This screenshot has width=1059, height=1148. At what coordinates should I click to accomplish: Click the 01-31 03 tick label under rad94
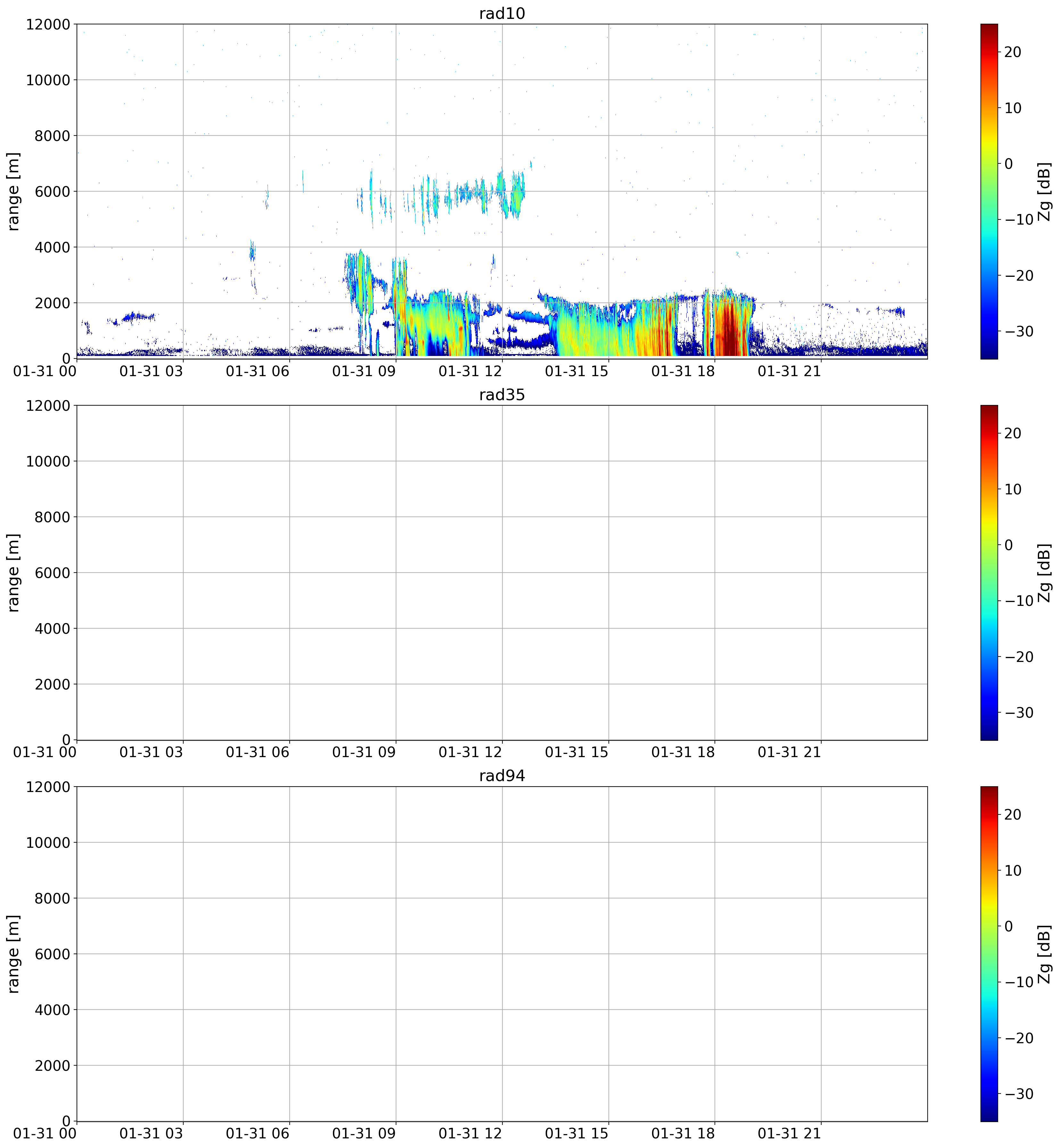click(x=151, y=1133)
